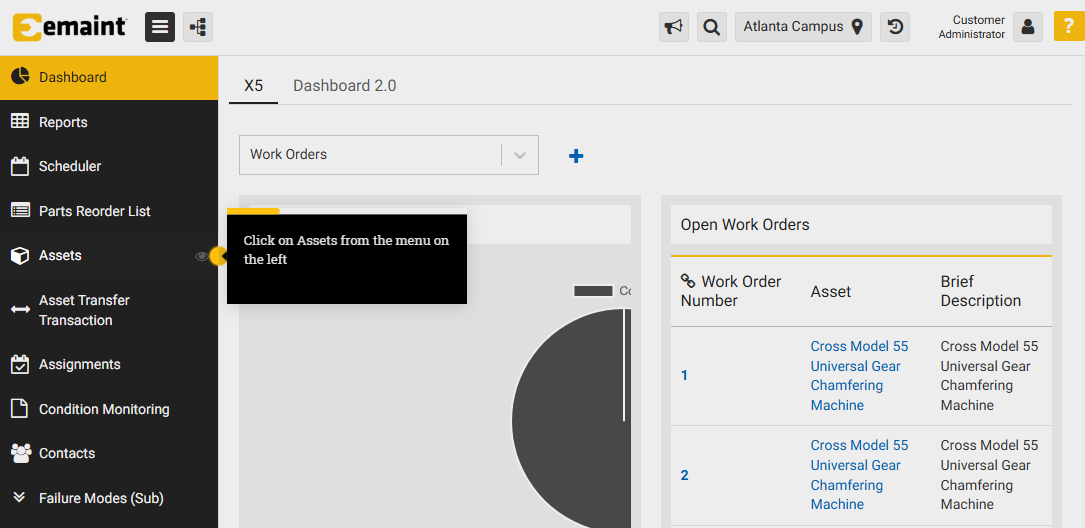Open Reports from the sidebar
Viewport: 1085px width, 528px height.
pyautogui.click(x=63, y=122)
